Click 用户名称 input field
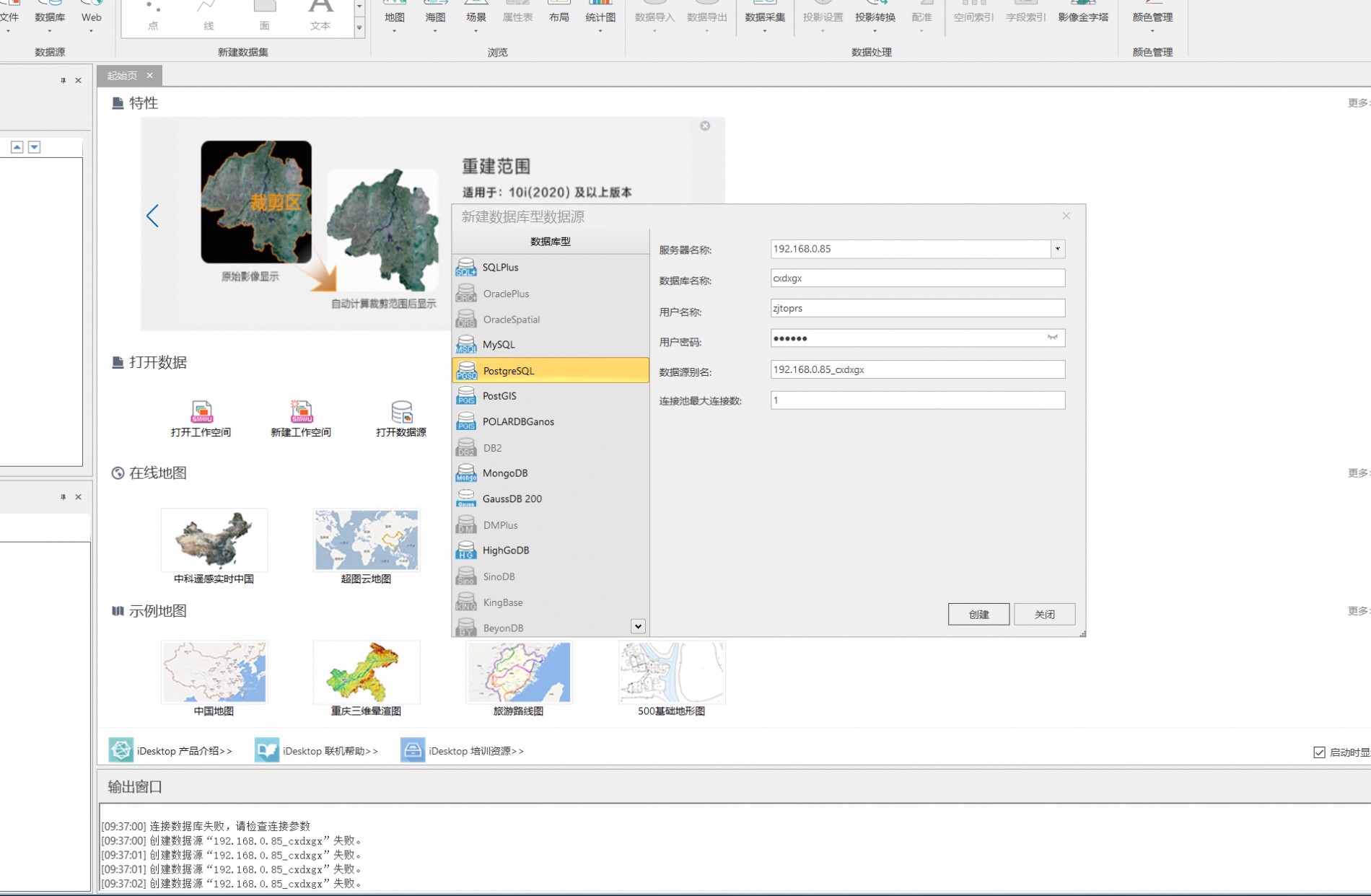 [918, 308]
